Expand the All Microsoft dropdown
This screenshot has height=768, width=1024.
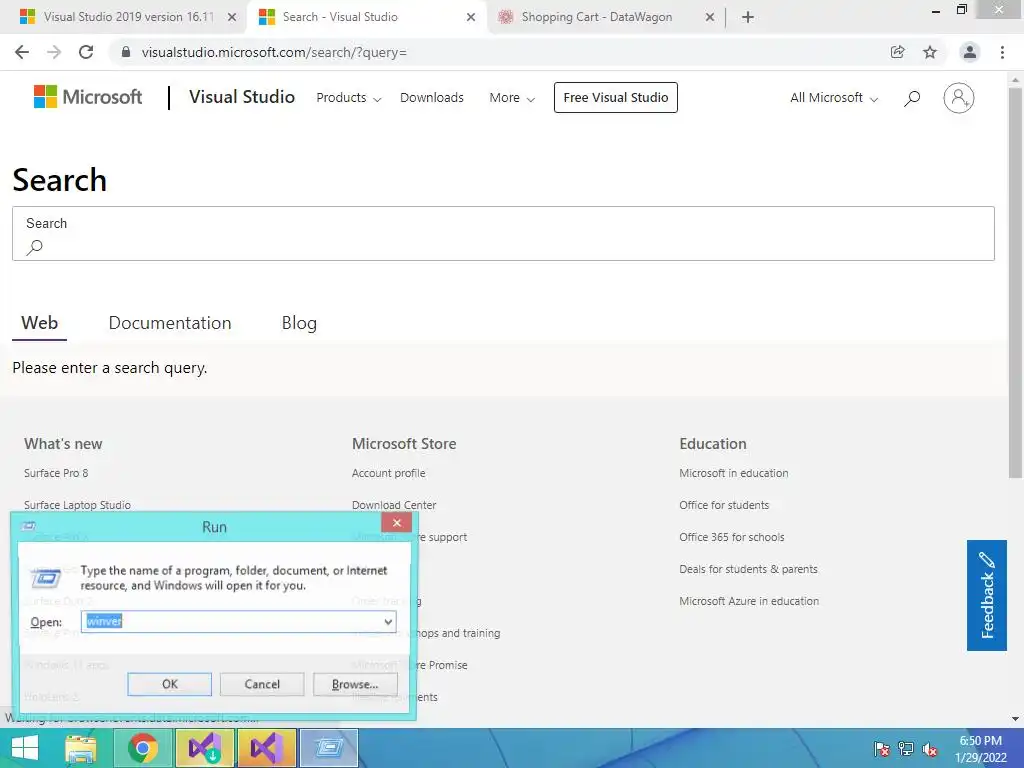(x=834, y=98)
